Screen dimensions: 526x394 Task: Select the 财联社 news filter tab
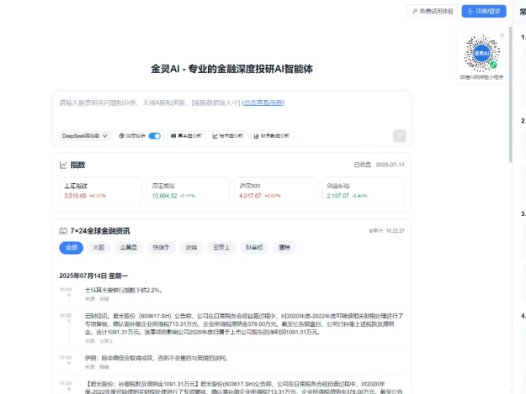point(254,247)
